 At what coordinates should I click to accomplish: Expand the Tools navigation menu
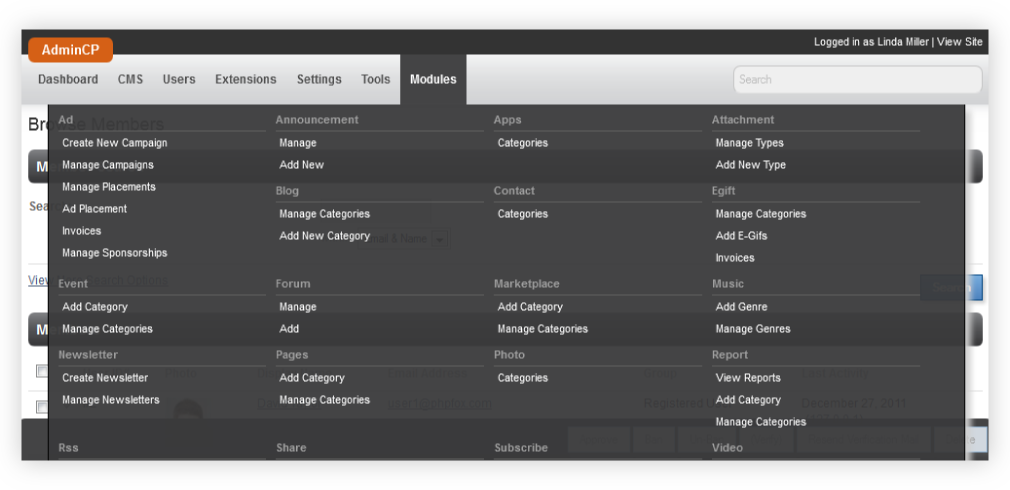click(376, 80)
